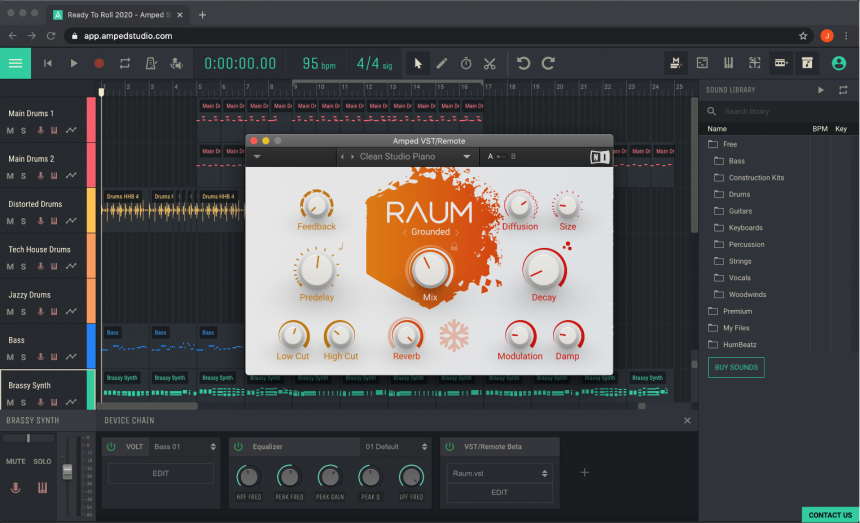Click the return to start button
Screen dimensions: 860x523
pyautogui.click(x=48, y=64)
